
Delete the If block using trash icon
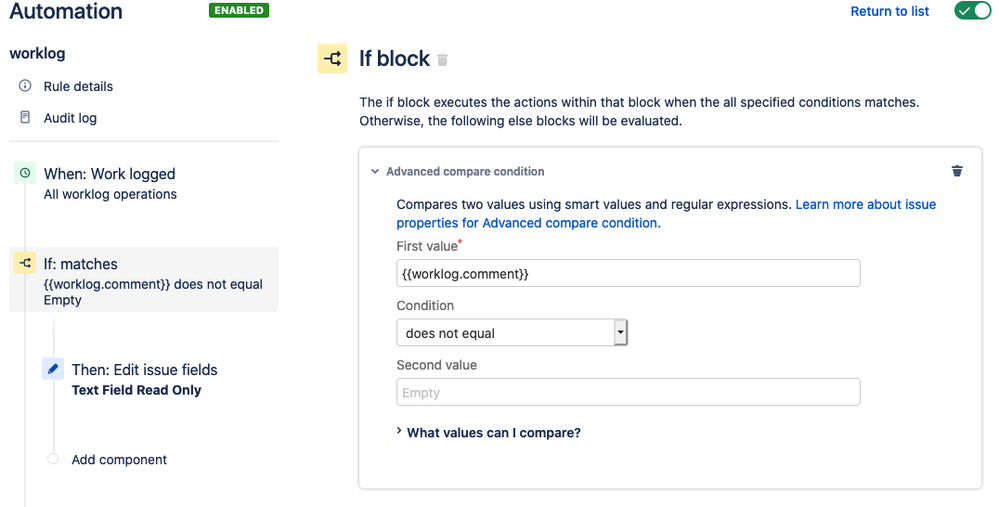pyautogui.click(x=443, y=60)
